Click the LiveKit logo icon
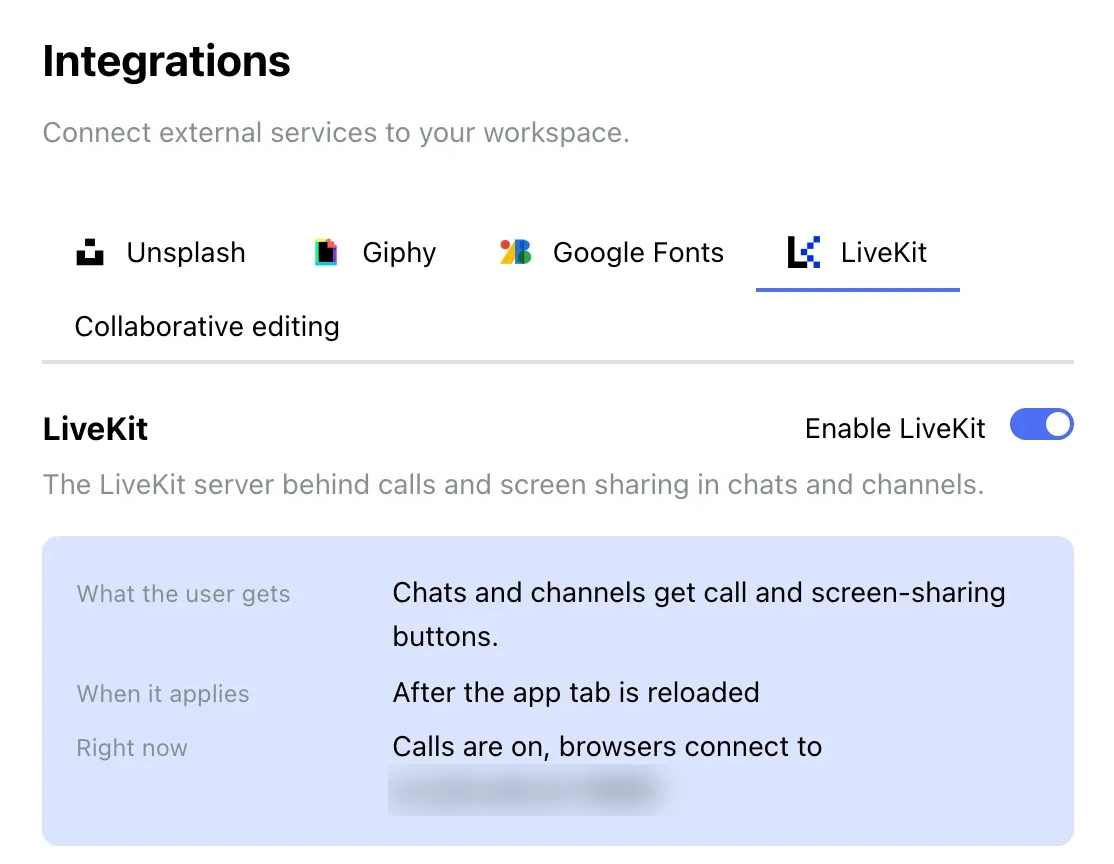The height and width of the screenshot is (864, 1114). (804, 252)
